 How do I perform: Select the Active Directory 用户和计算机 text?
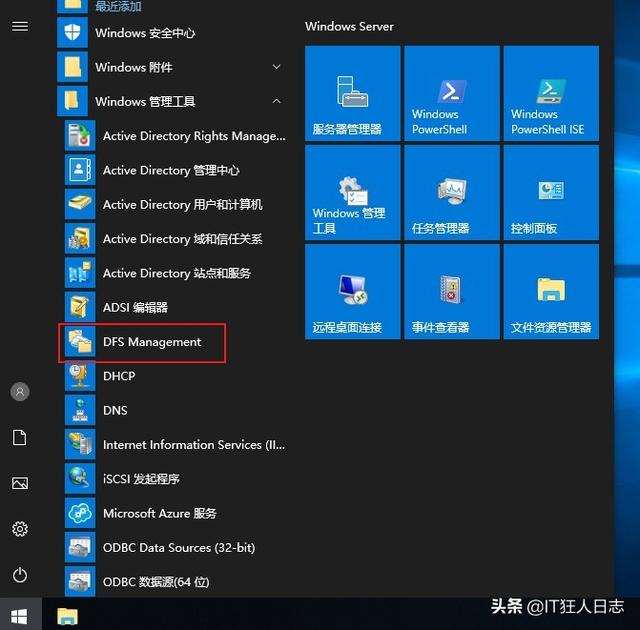[x=182, y=204]
